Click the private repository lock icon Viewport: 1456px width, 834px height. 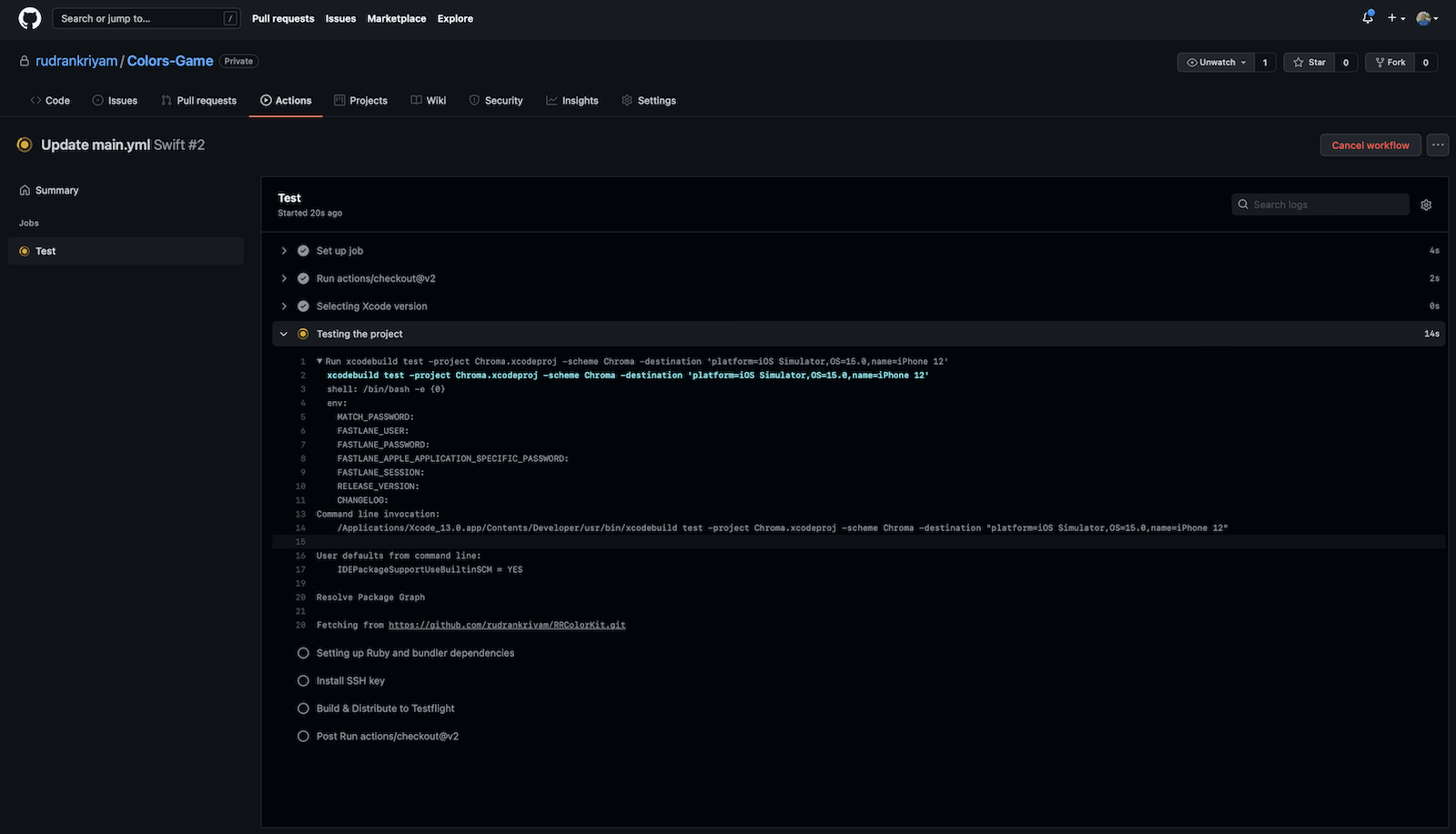pyautogui.click(x=25, y=61)
